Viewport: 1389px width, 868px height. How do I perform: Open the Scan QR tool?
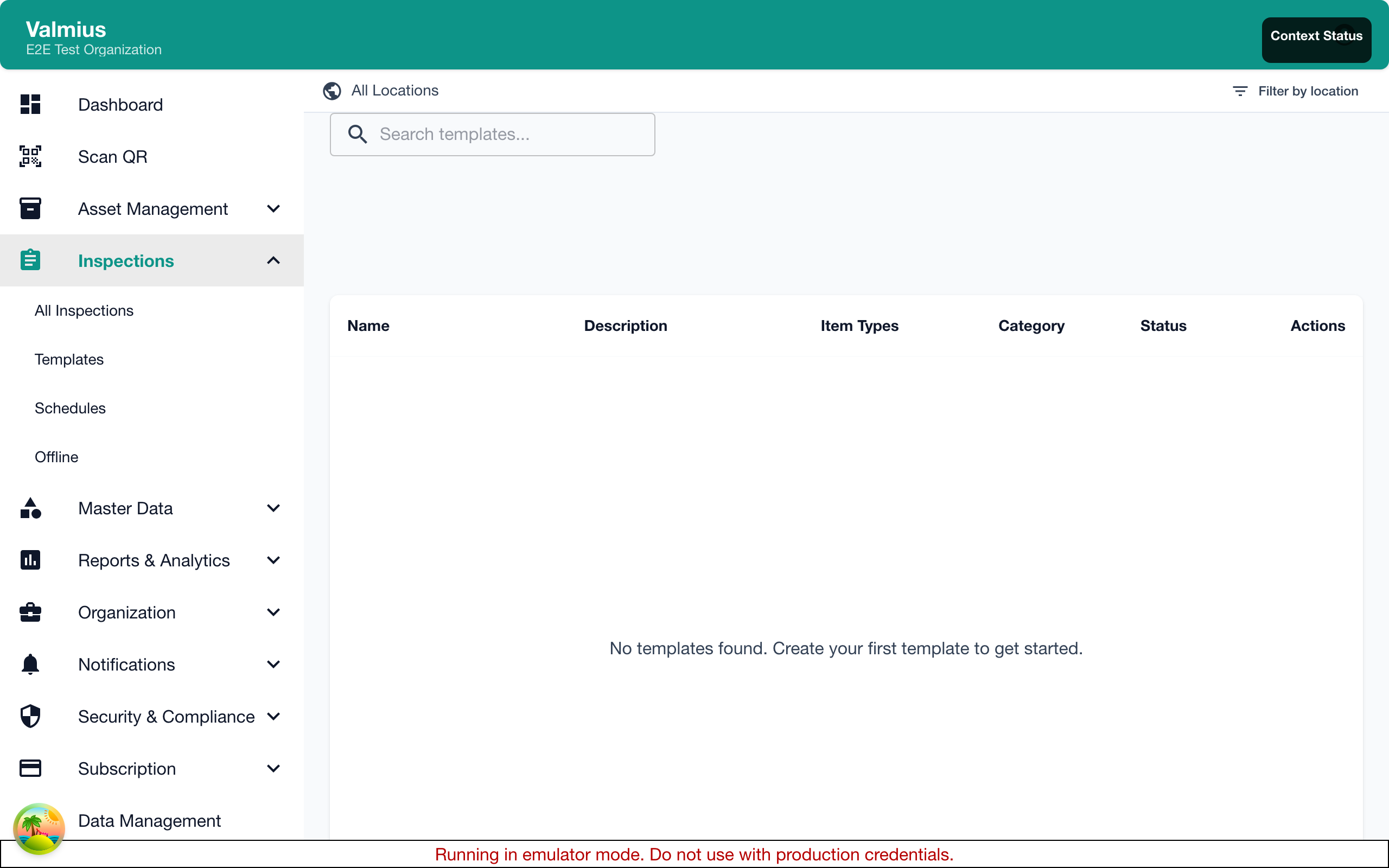(x=112, y=156)
